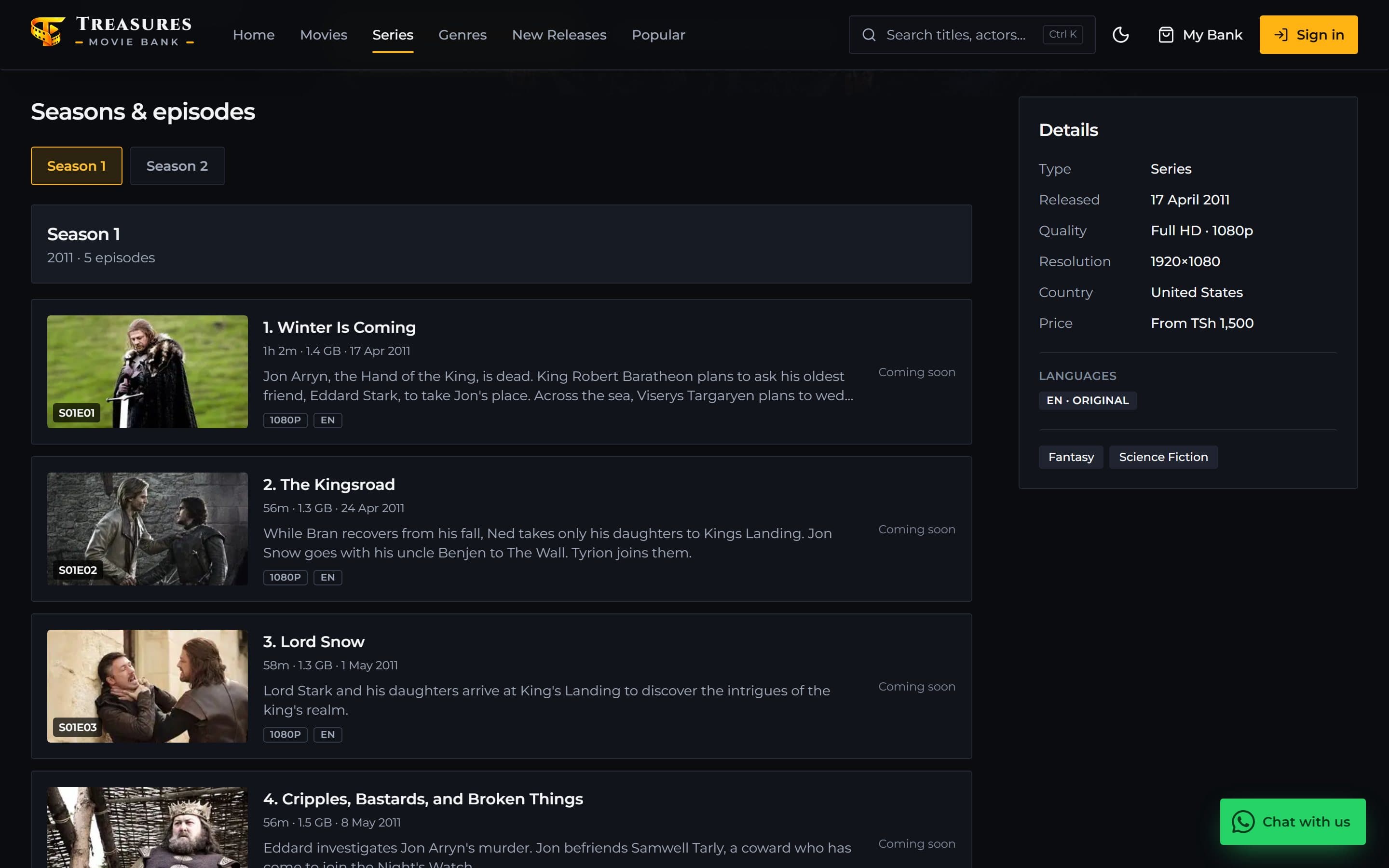This screenshot has width=1389, height=868.
Task: Click the Season 1 header card
Action: 501,244
